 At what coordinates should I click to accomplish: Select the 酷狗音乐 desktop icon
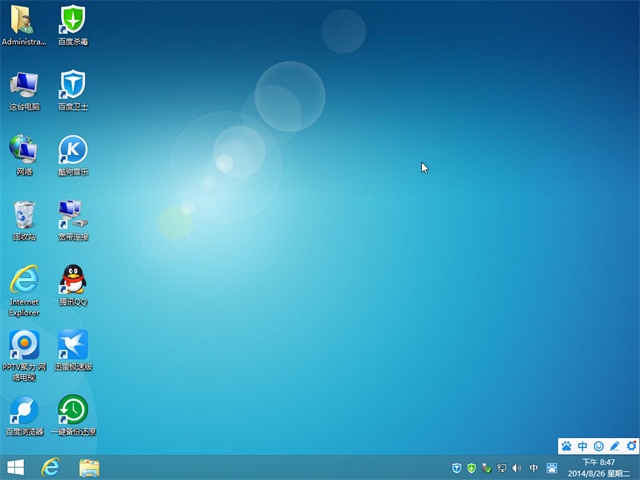(73, 150)
